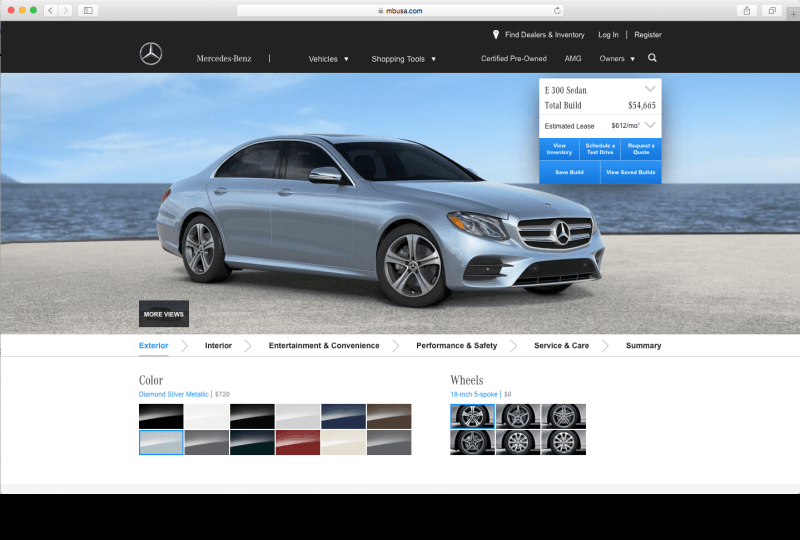Switch to the Service & Care tab
800x540 pixels.
pos(561,346)
